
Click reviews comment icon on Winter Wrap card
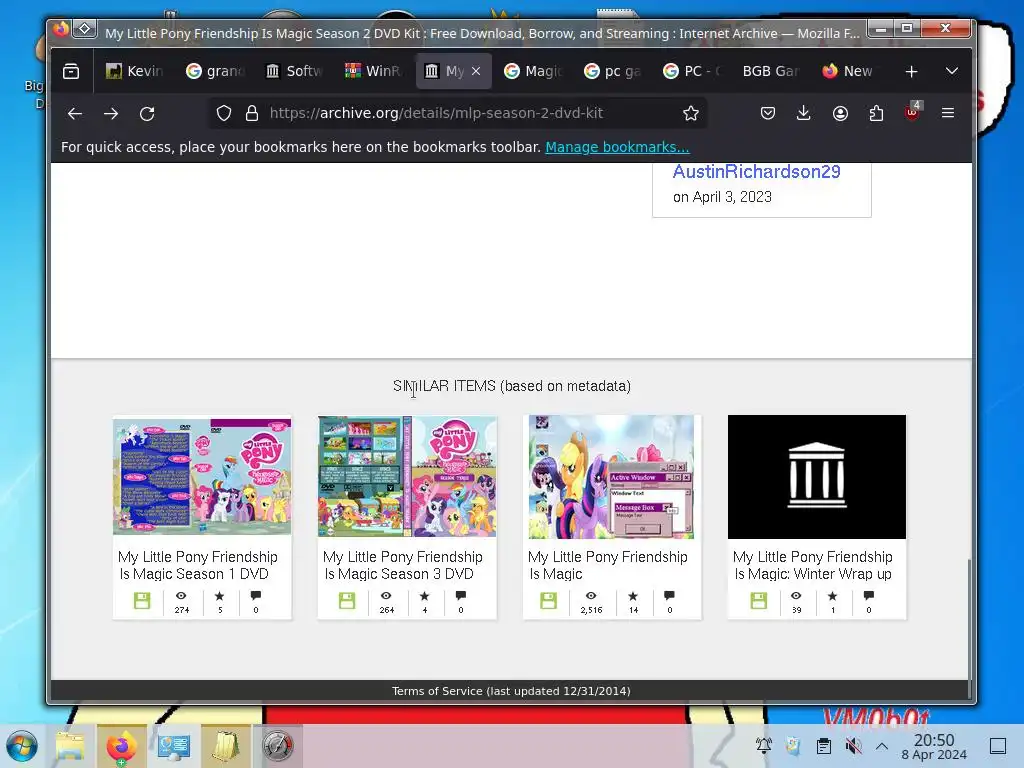[x=869, y=596]
